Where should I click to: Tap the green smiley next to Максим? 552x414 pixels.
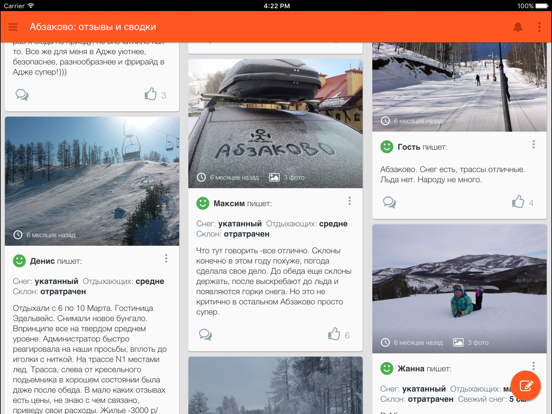(203, 203)
